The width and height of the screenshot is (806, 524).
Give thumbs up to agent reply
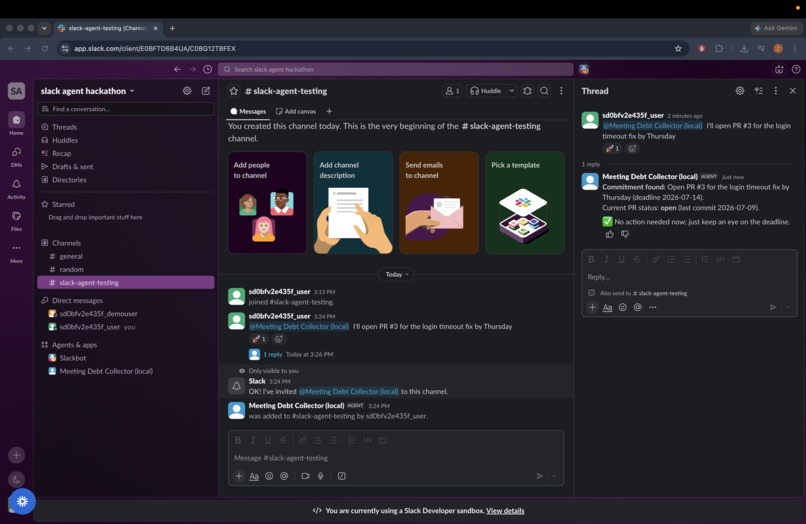[x=610, y=234]
